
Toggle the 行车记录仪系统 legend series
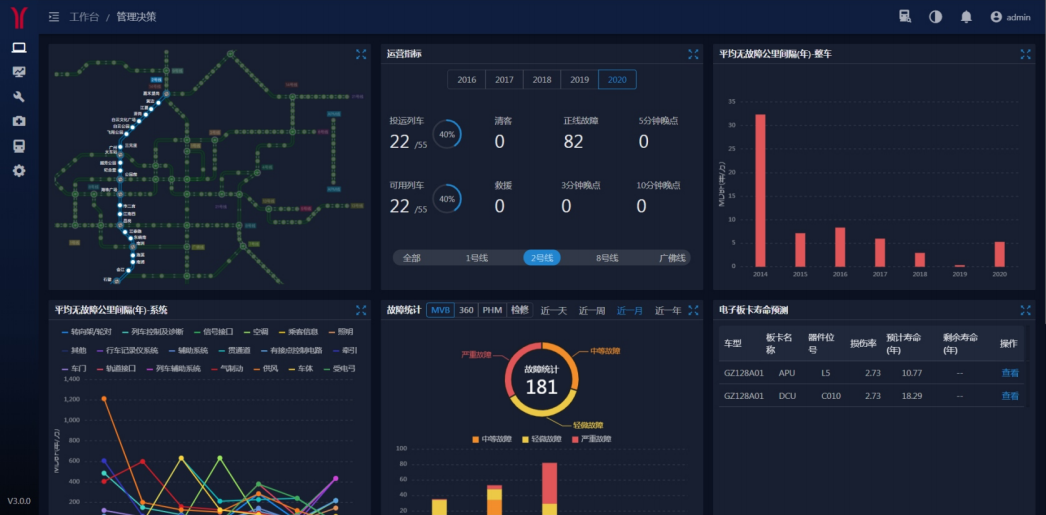pyautogui.click(x=126, y=350)
